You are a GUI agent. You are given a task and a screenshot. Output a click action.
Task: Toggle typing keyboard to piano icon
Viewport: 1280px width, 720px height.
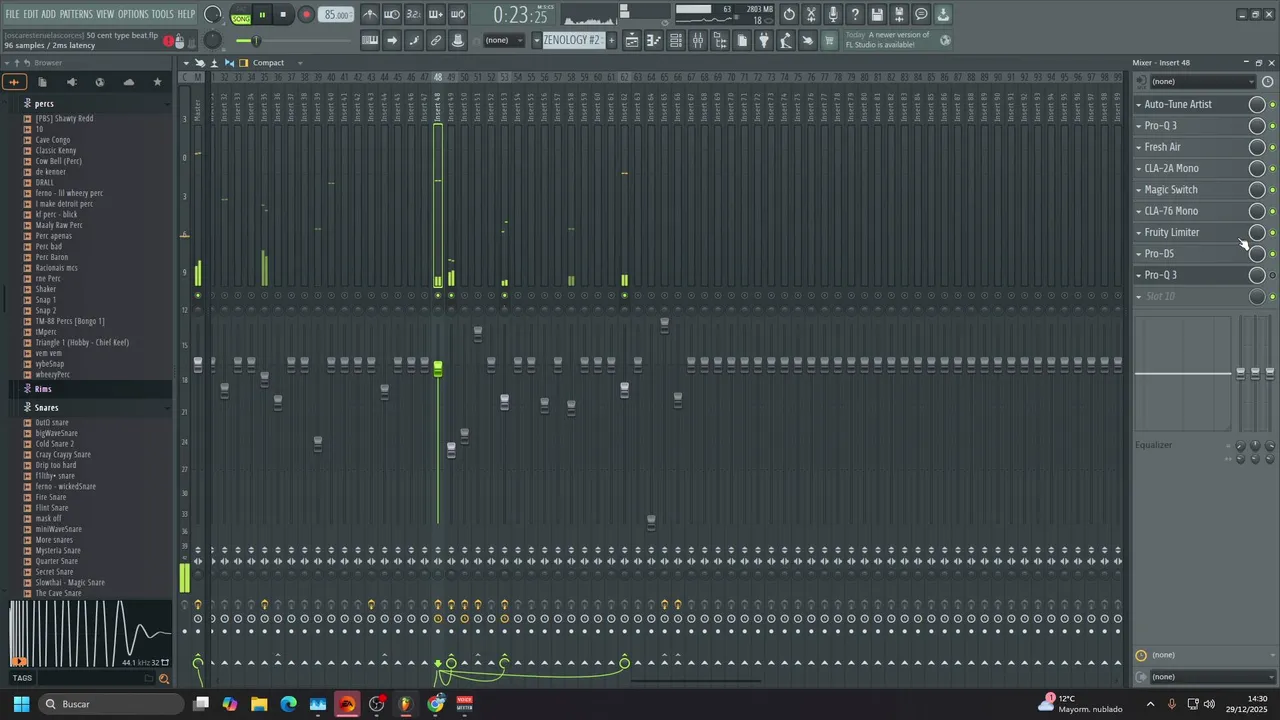pos(370,40)
